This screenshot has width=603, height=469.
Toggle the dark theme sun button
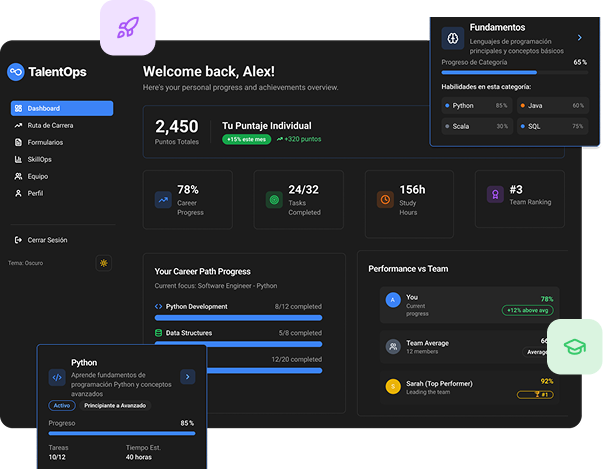[103, 263]
